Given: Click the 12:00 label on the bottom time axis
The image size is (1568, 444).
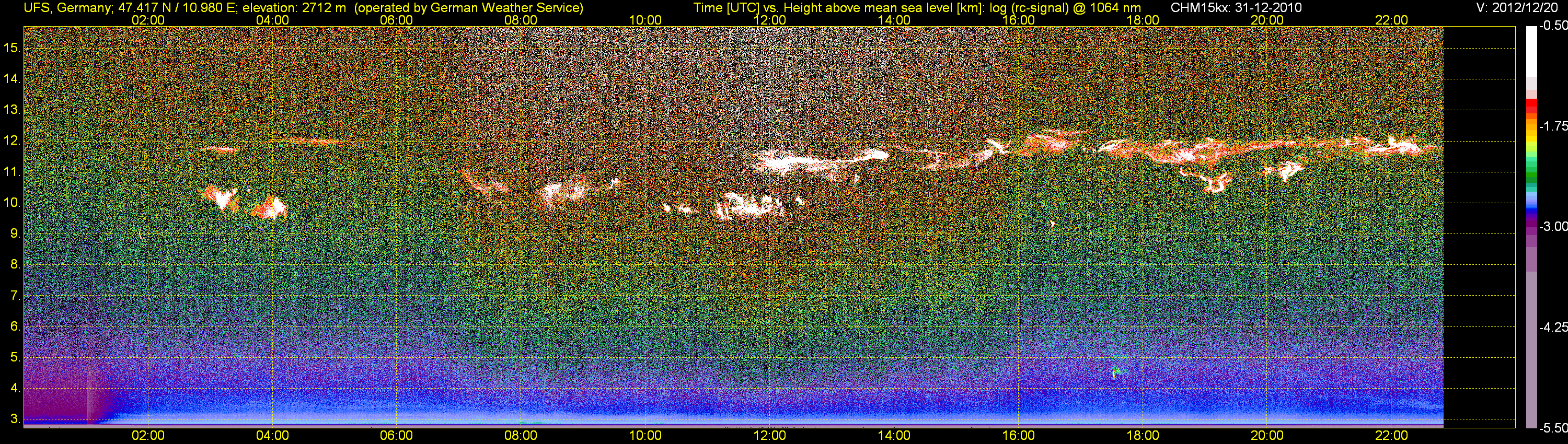Looking at the screenshot, I should (769, 436).
